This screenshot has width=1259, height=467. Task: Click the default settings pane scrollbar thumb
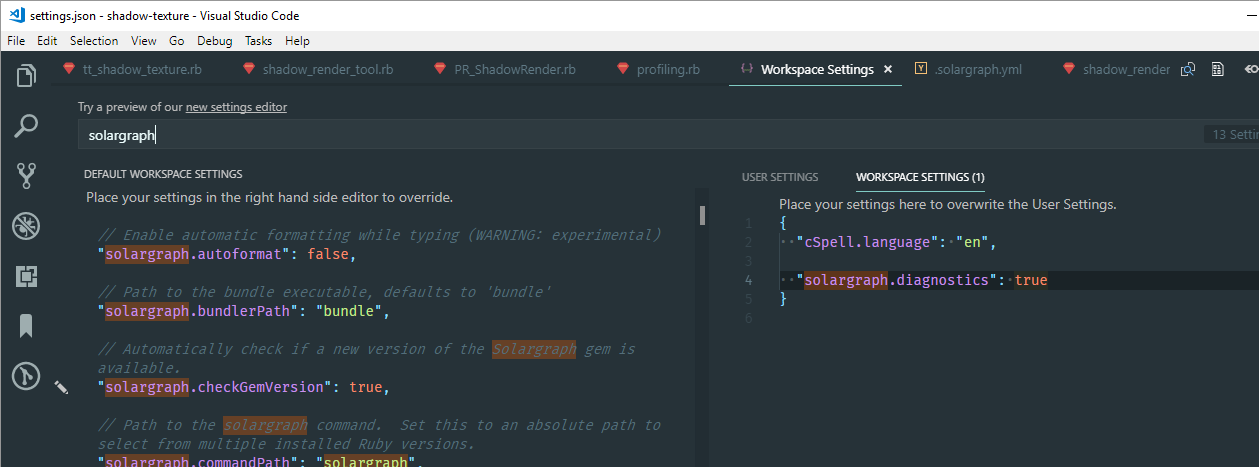(x=703, y=215)
